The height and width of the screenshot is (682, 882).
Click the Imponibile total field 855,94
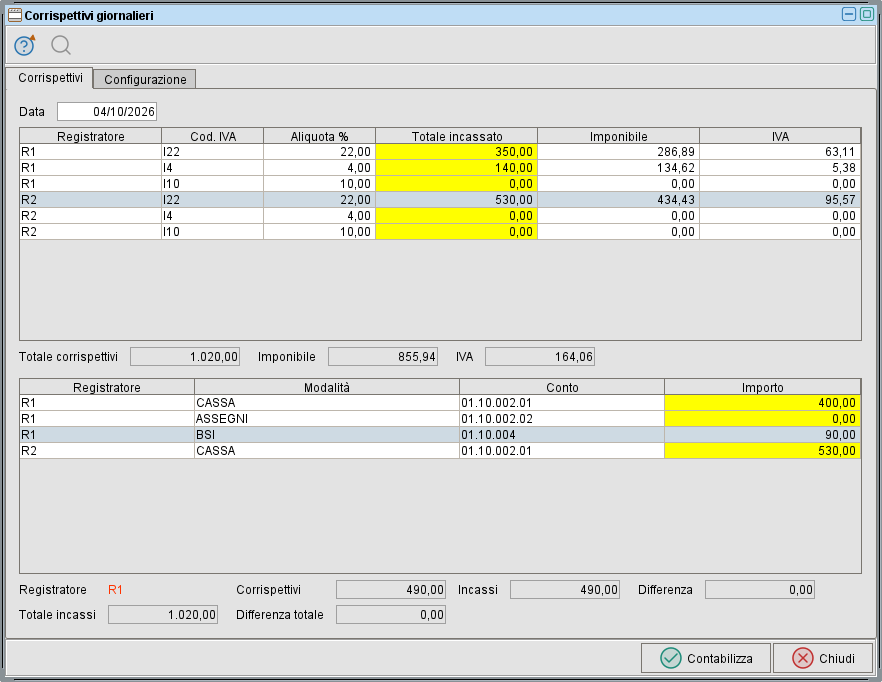(x=382, y=357)
